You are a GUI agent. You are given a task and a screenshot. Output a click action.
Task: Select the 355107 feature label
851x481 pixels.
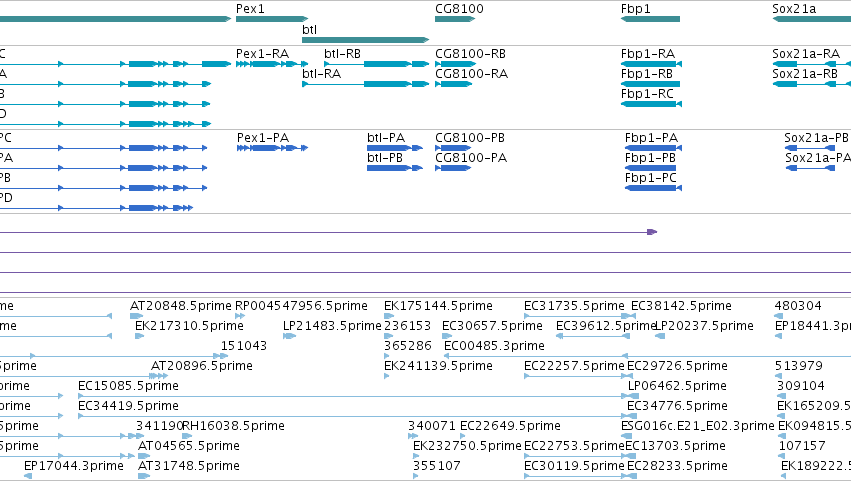[436, 466]
